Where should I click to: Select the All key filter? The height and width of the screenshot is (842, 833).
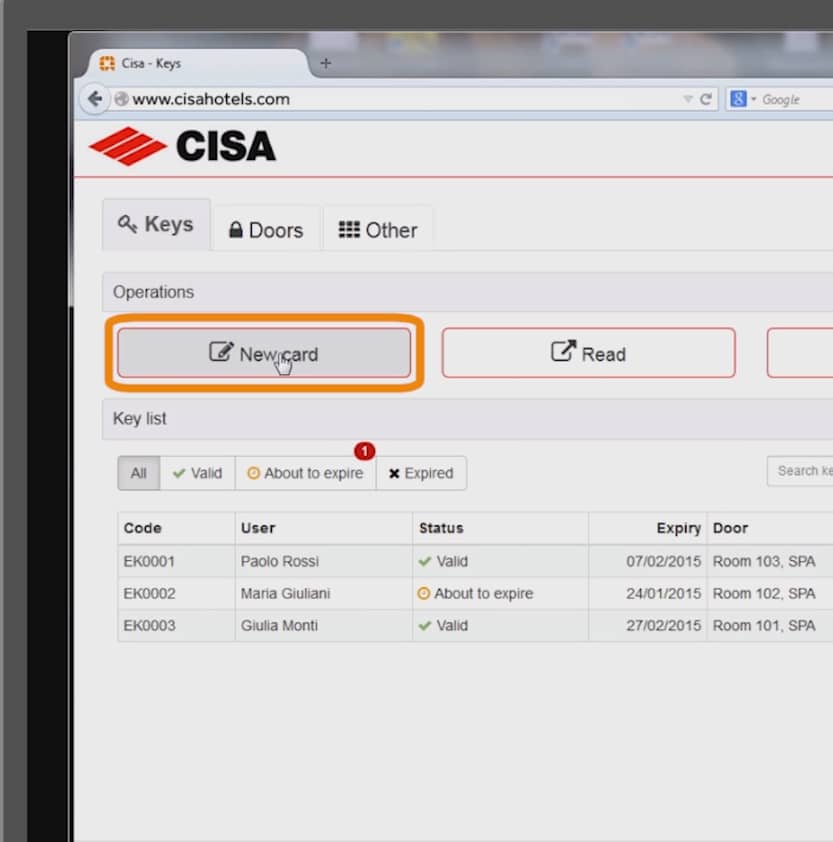[x=138, y=473]
